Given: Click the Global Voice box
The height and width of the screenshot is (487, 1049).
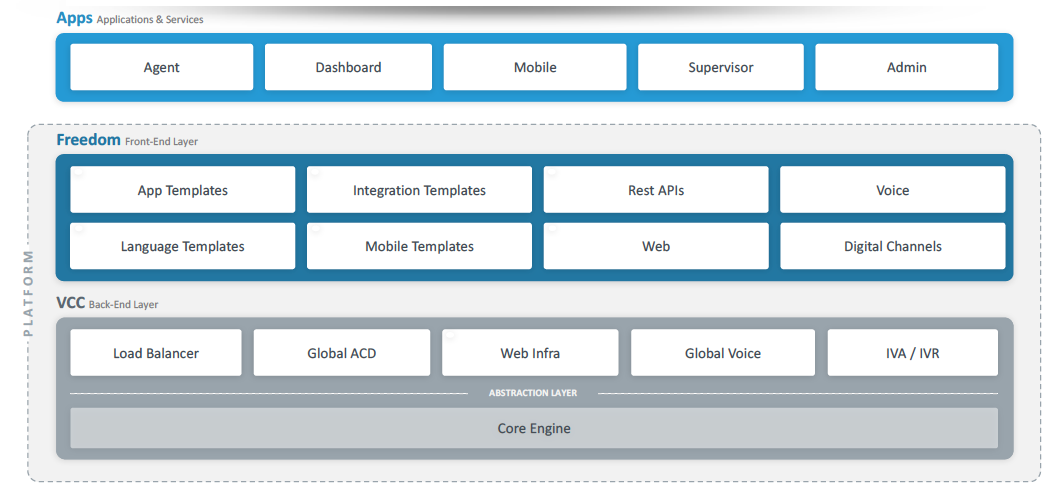Looking at the screenshot, I should click(x=722, y=353).
